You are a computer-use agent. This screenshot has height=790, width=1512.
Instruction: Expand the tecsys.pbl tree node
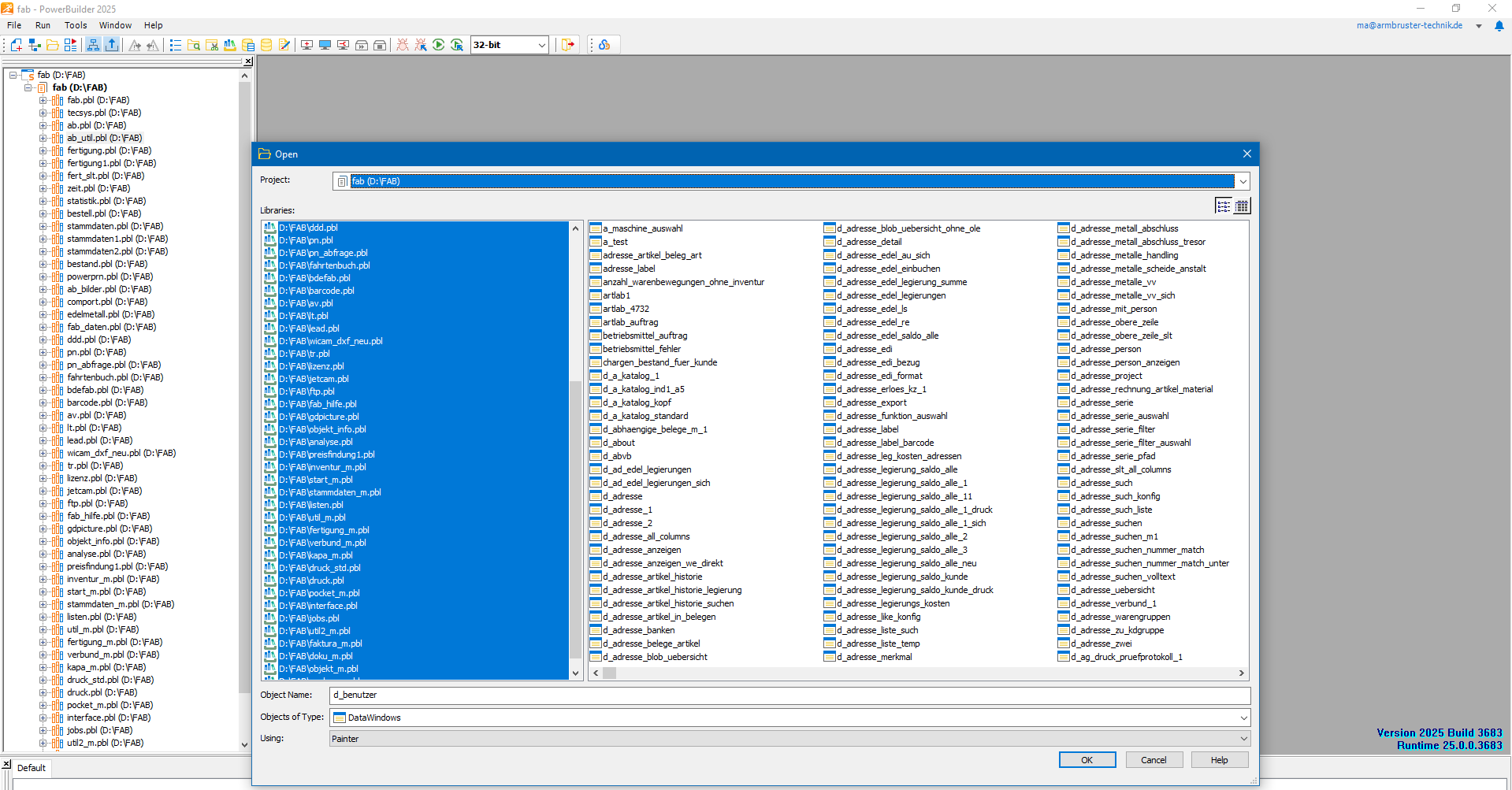[x=43, y=113]
